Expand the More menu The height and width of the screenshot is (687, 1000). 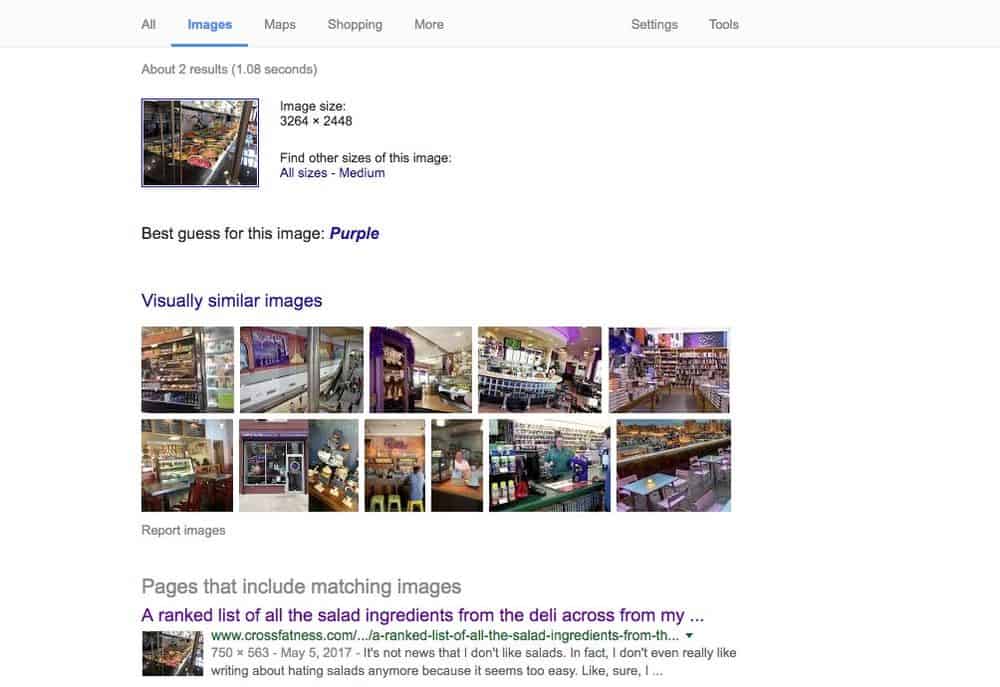point(429,24)
